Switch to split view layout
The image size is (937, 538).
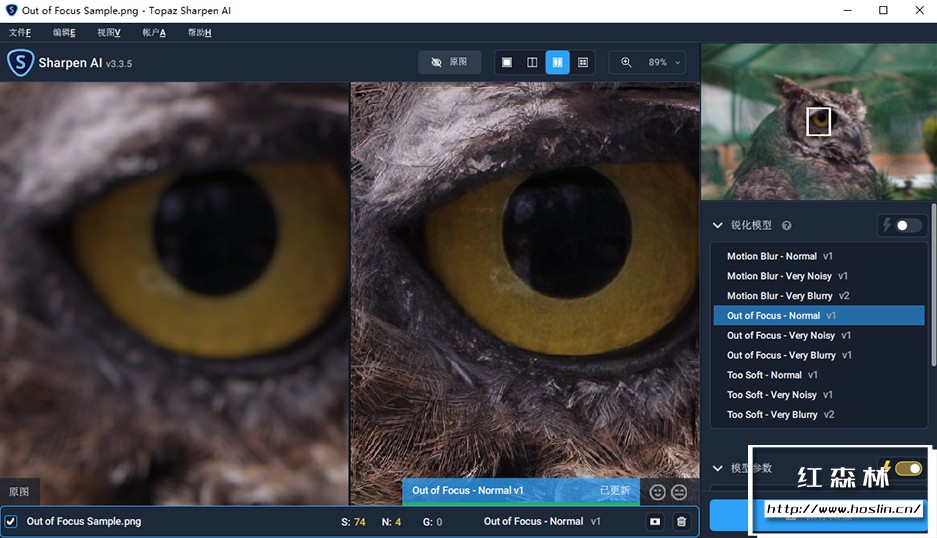coord(532,62)
